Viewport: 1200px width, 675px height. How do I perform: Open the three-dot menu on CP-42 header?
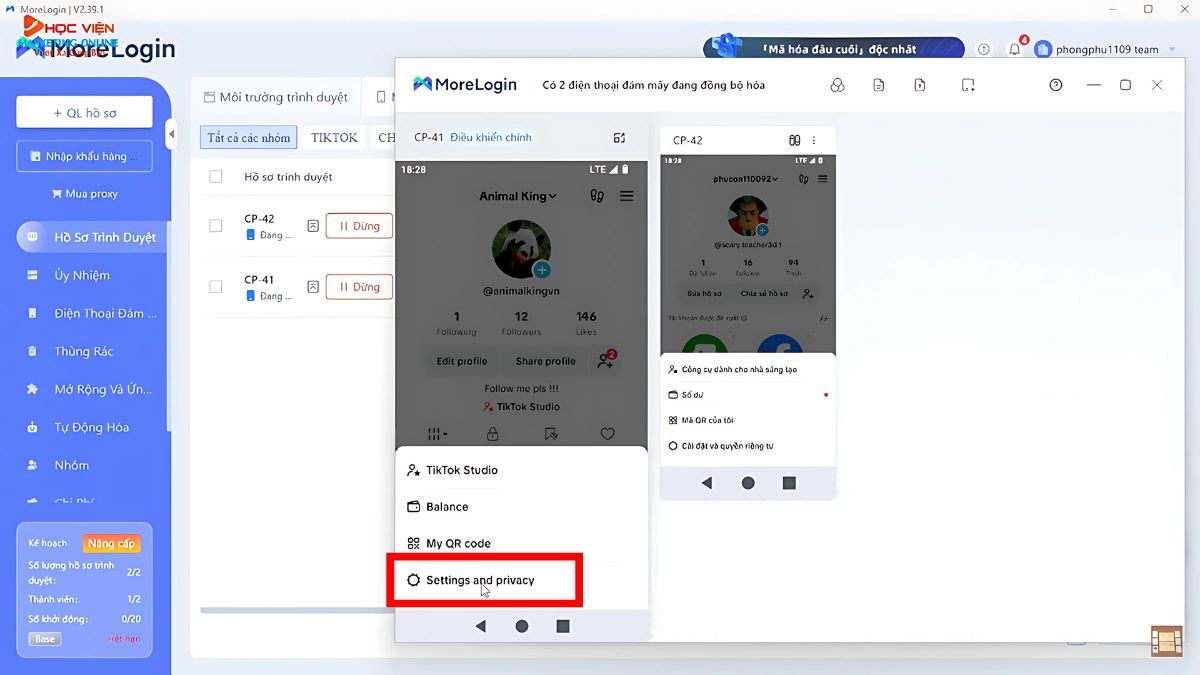coord(814,140)
